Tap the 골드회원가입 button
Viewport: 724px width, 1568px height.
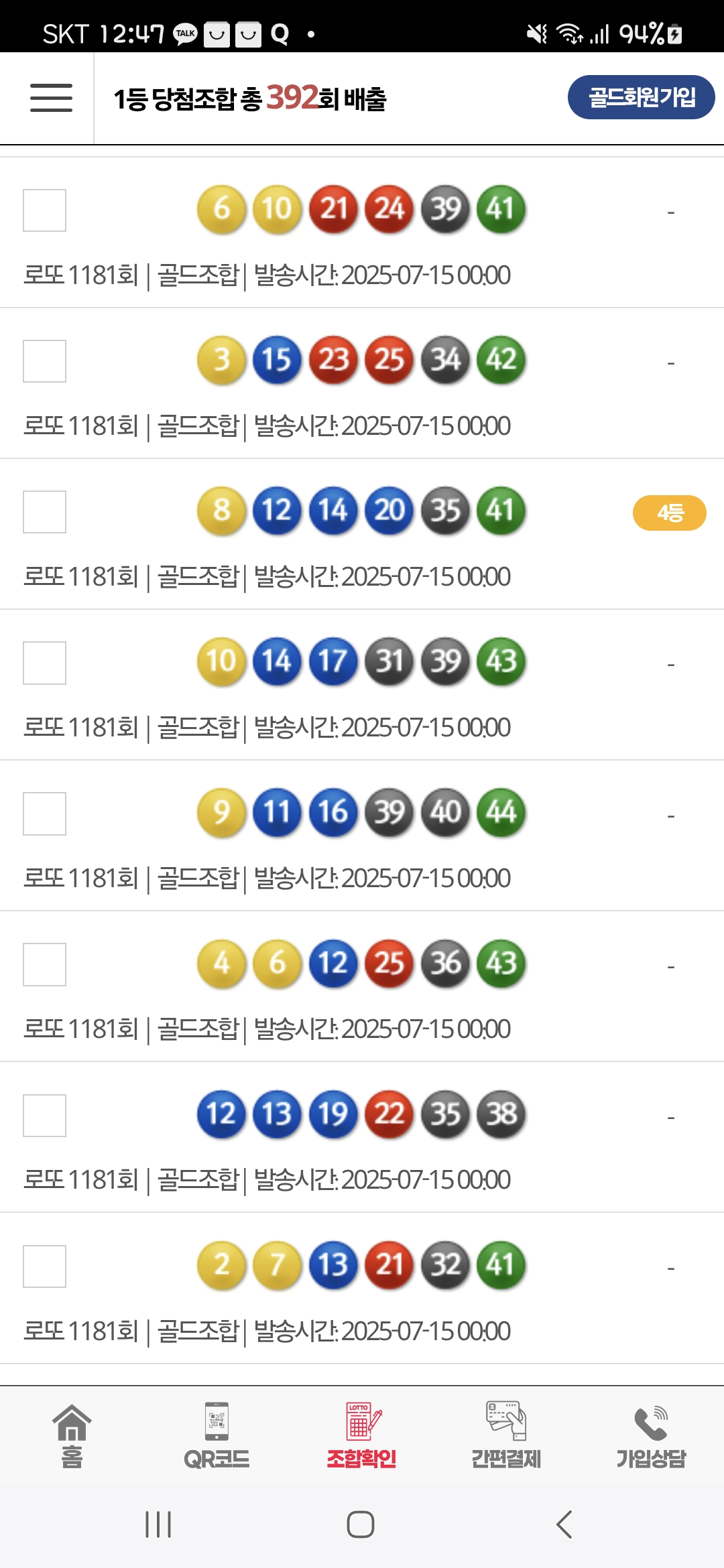point(641,97)
